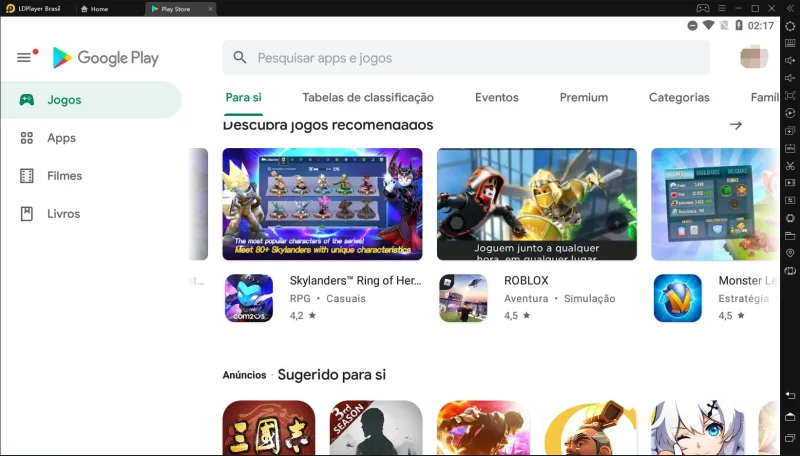Image resolution: width=800 pixels, height=456 pixels.
Task: Click the search apps and games field
Action: (466, 58)
